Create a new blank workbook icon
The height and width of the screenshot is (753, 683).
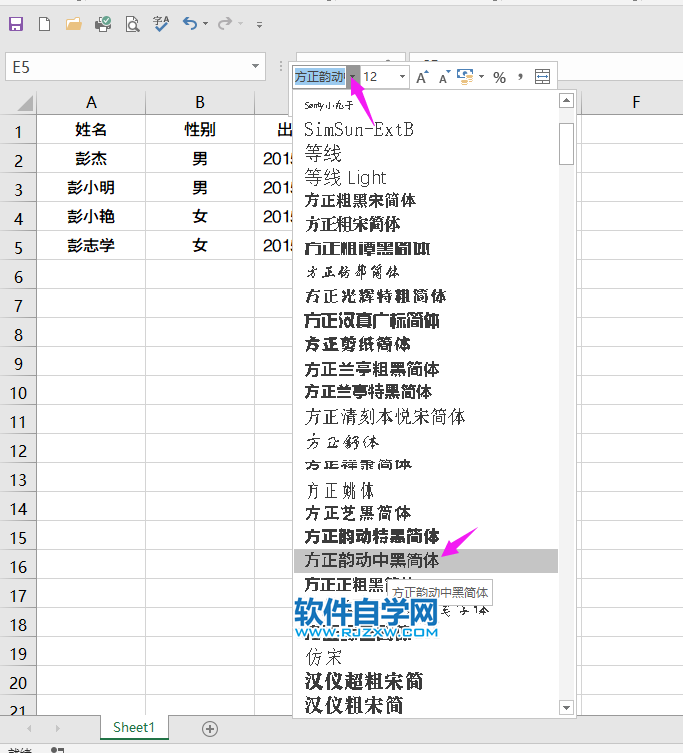(44, 24)
